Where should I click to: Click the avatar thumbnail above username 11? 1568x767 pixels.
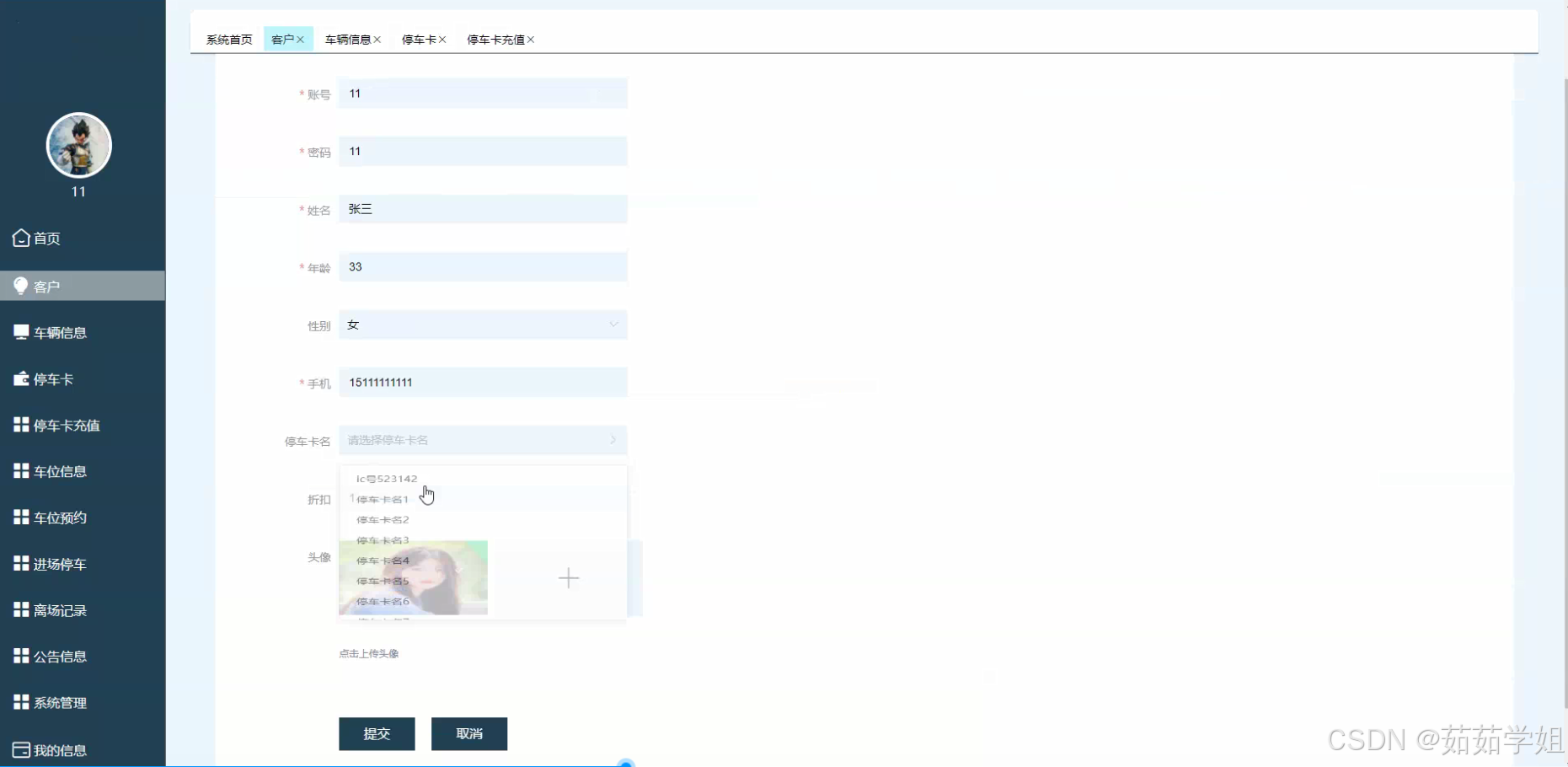(x=78, y=145)
